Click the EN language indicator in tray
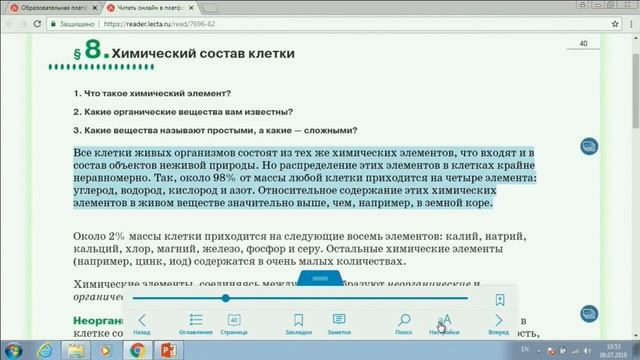This screenshot has width=640, height=360. 525,349
